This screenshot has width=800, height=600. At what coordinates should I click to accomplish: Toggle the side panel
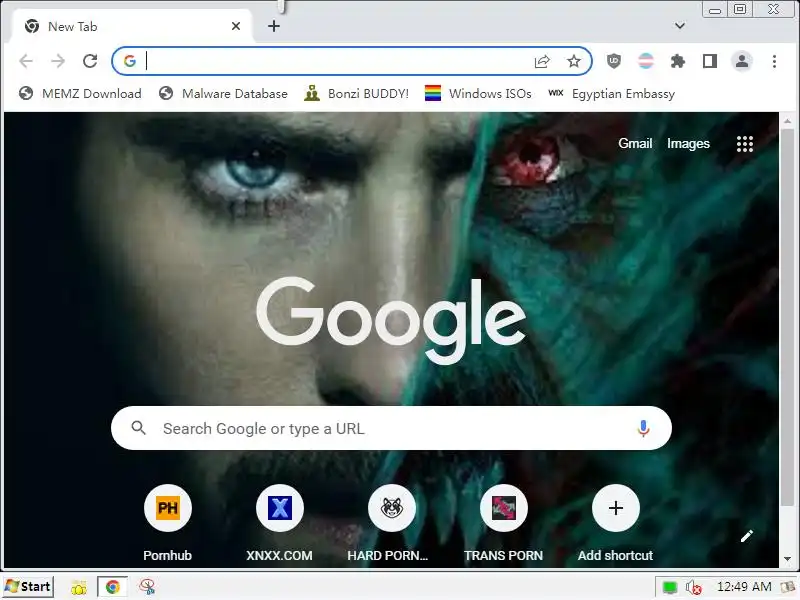point(710,61)
